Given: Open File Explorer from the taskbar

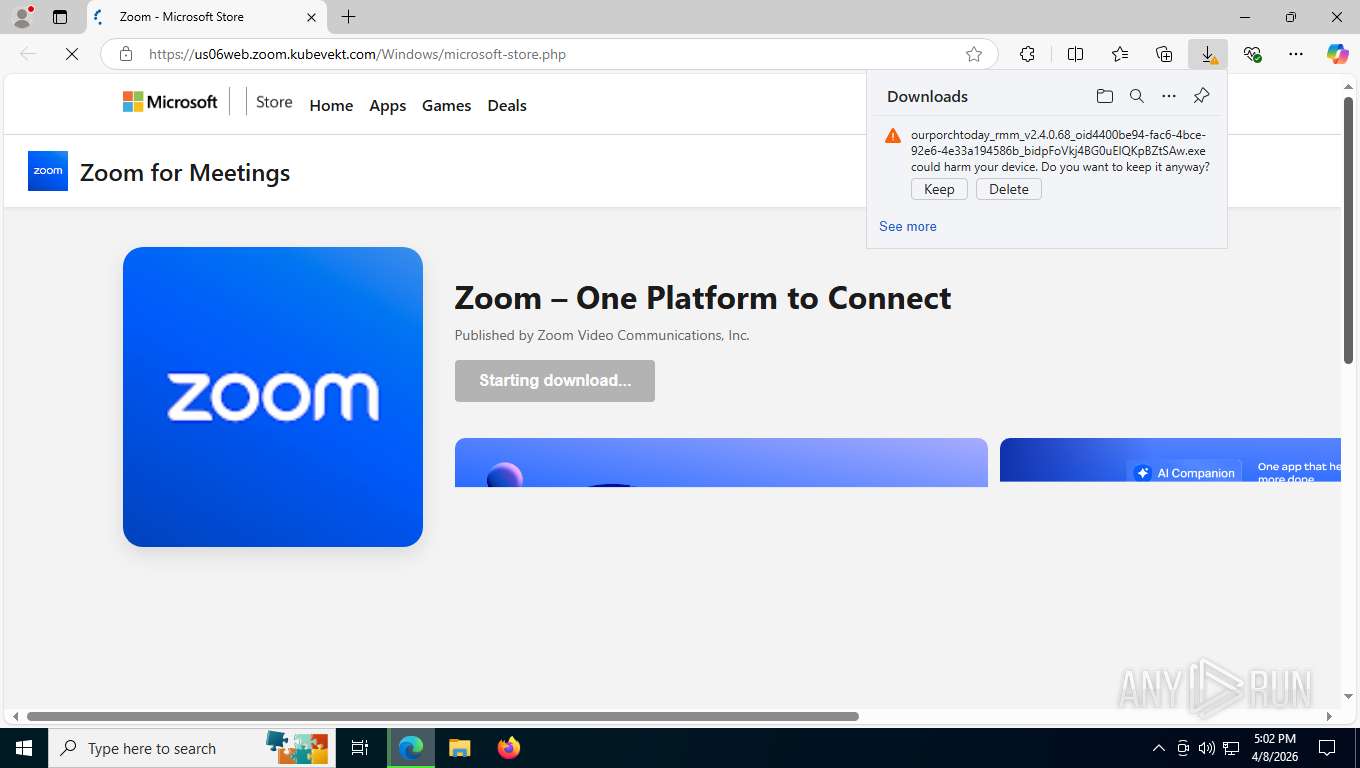Looking at the screenshot, I should point(459,748).
